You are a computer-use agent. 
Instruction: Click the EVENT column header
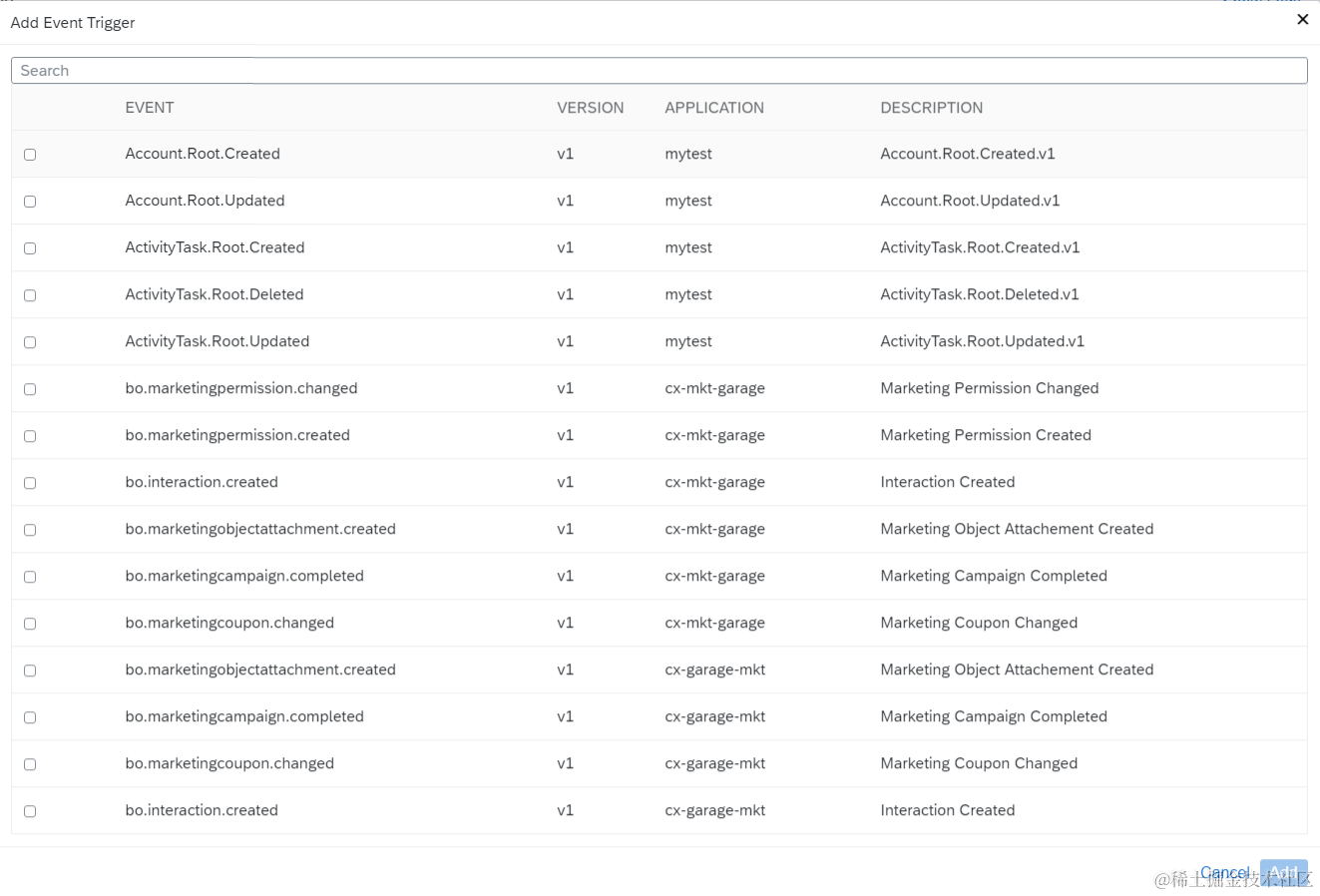click(150, 108)
